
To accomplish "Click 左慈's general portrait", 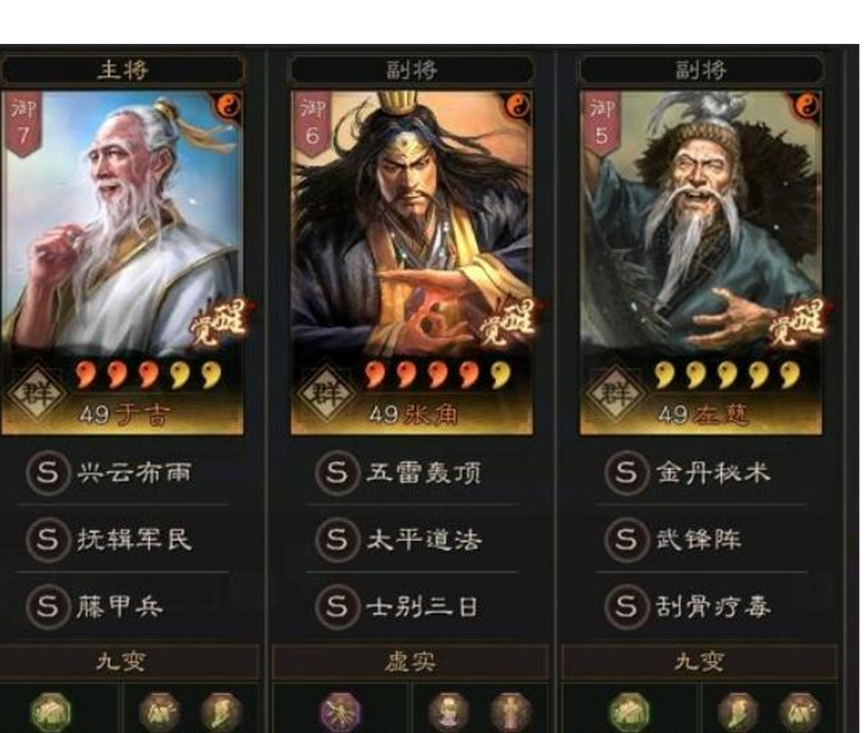I will (x=701, y=223).
